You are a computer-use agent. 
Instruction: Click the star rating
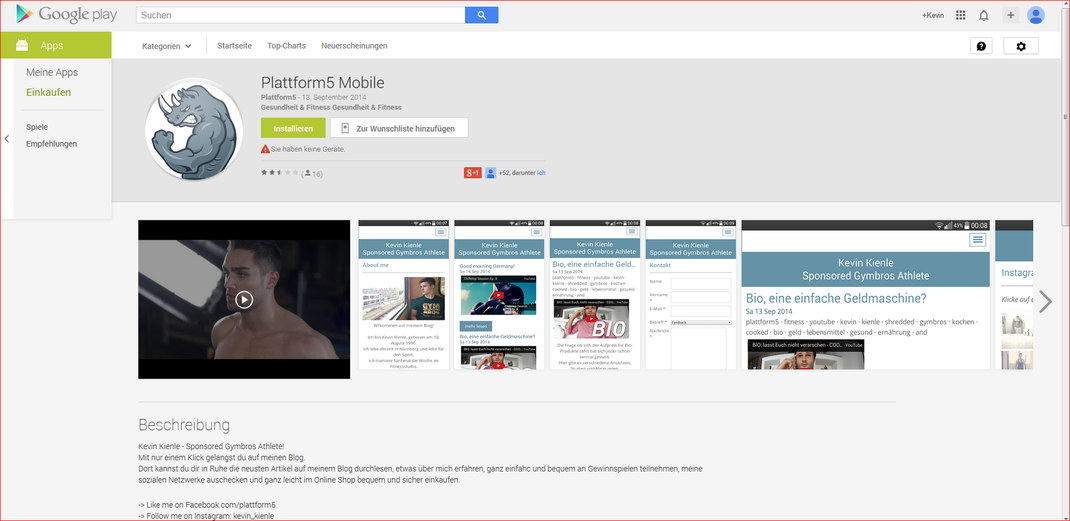point(279,173)
